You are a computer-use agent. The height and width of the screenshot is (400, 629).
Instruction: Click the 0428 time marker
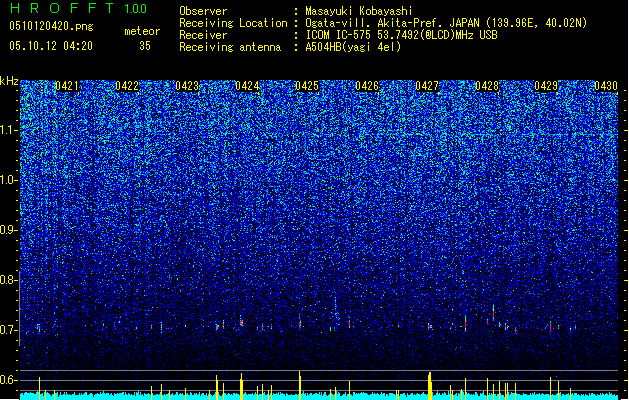click(487, 86)
